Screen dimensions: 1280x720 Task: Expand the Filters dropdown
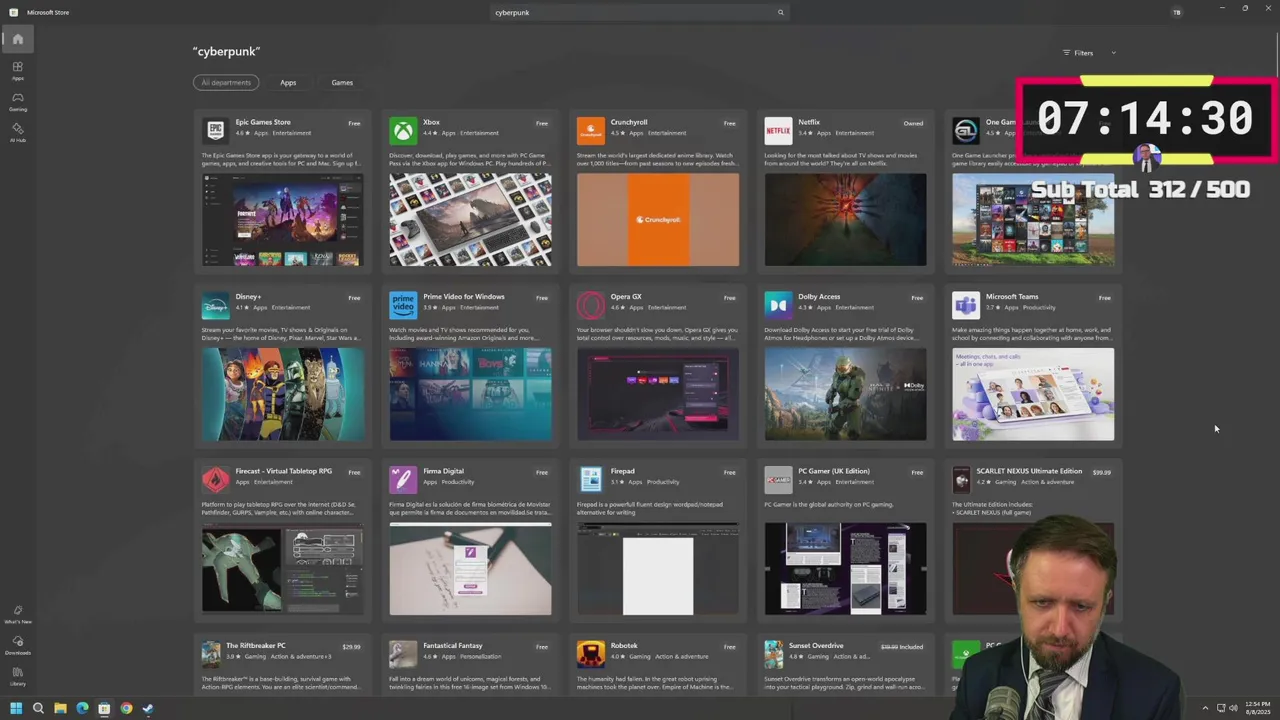[x=1088, y=53]
